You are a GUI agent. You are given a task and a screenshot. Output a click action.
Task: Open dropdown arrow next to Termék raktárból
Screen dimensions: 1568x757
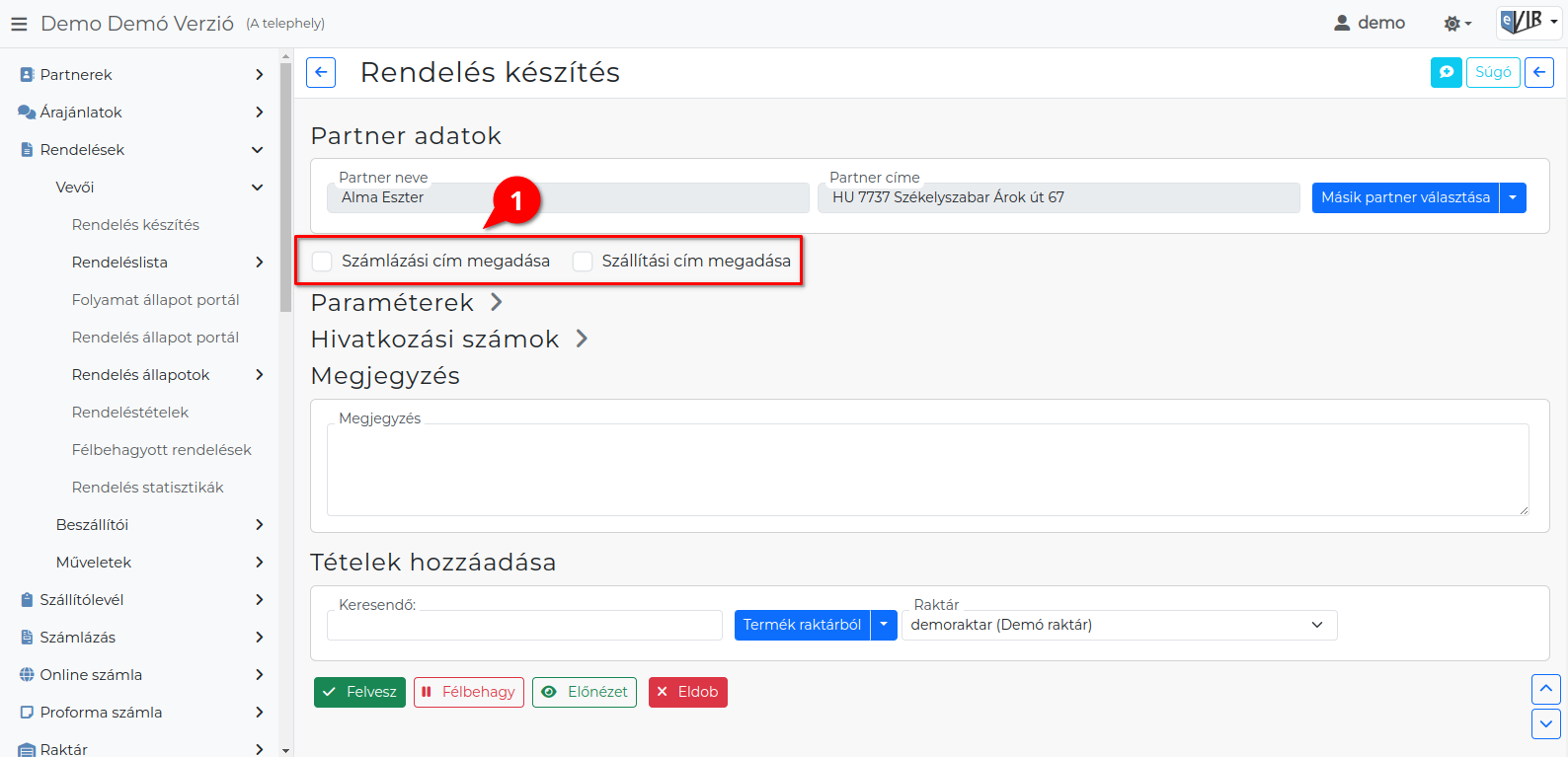884,625
